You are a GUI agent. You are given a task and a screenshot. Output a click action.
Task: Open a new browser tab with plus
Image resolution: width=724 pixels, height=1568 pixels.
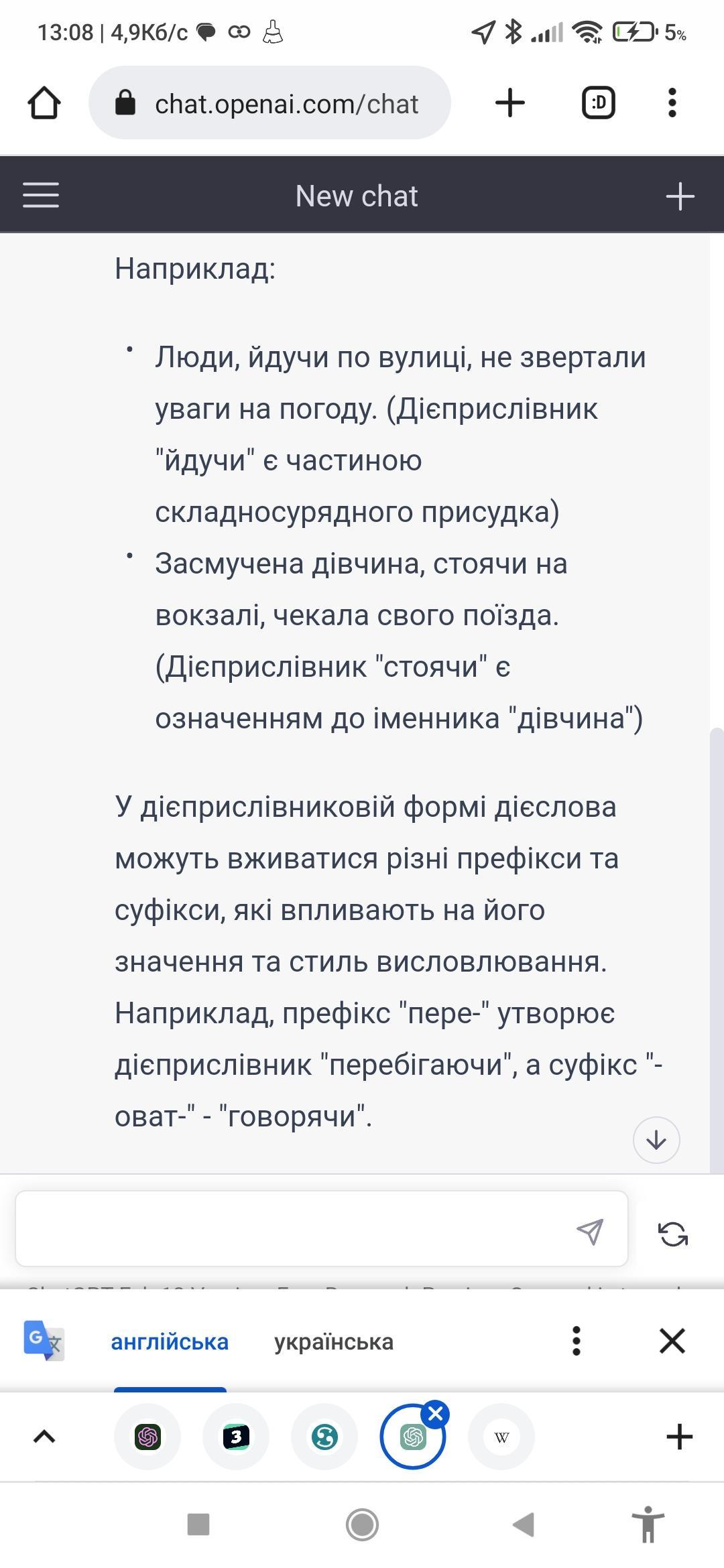[509, 103]
